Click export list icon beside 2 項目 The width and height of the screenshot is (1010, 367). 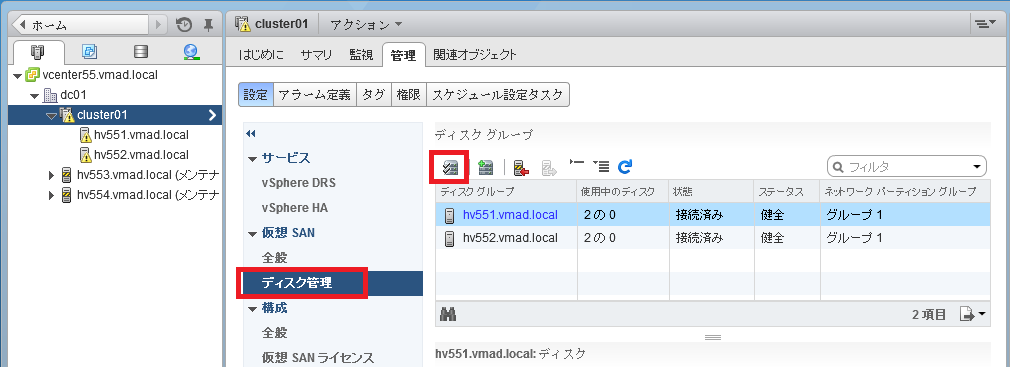973,314
